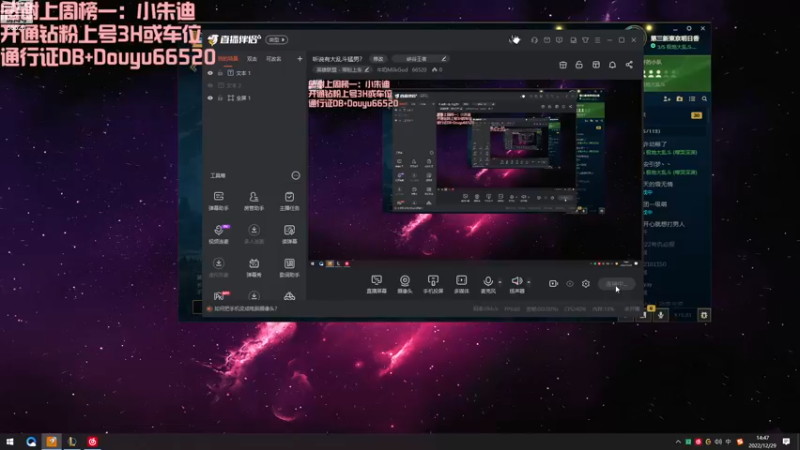Edit the 峡谷王者 category field
Image resolution: width=800 pixels, height=450 pixels.
(421, 59)
